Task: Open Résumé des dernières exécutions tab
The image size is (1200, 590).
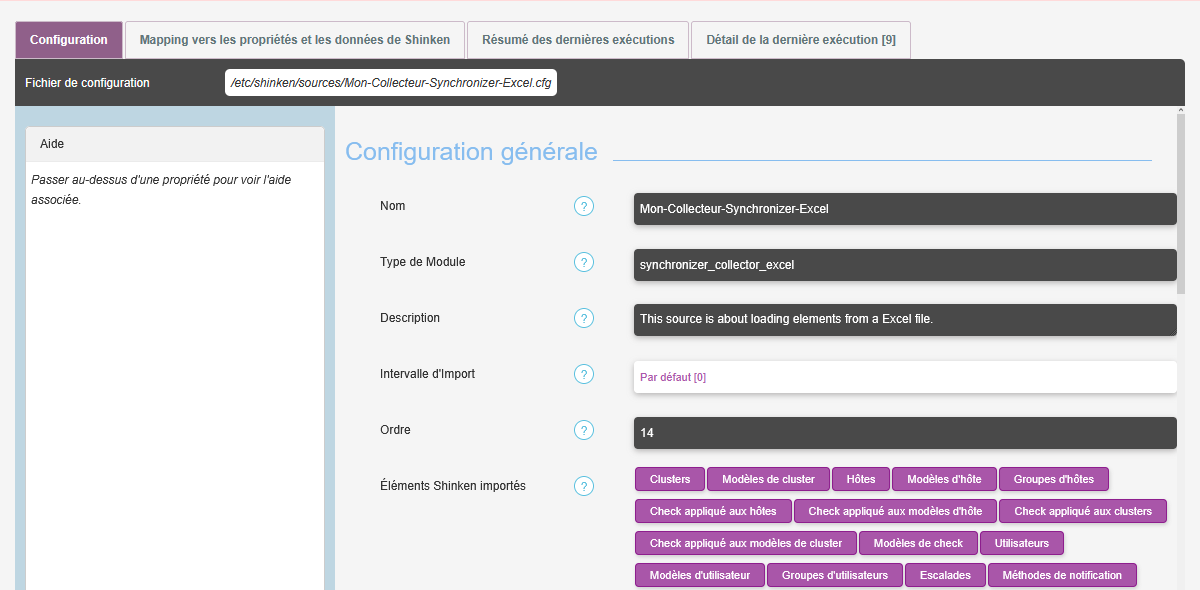Action: click(578, 40)
